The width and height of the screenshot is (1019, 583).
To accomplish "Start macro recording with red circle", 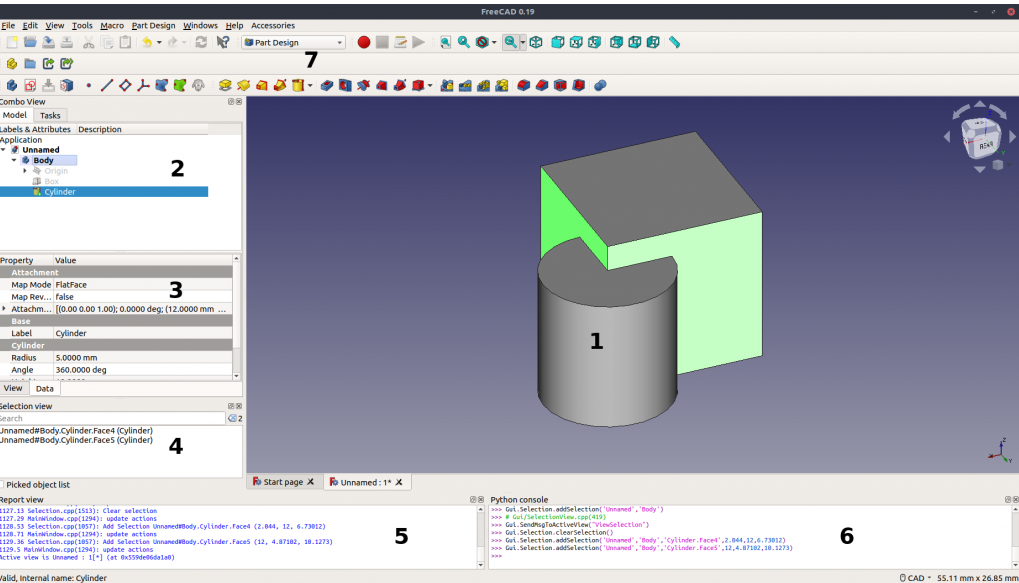I will (x=364, y=42).
